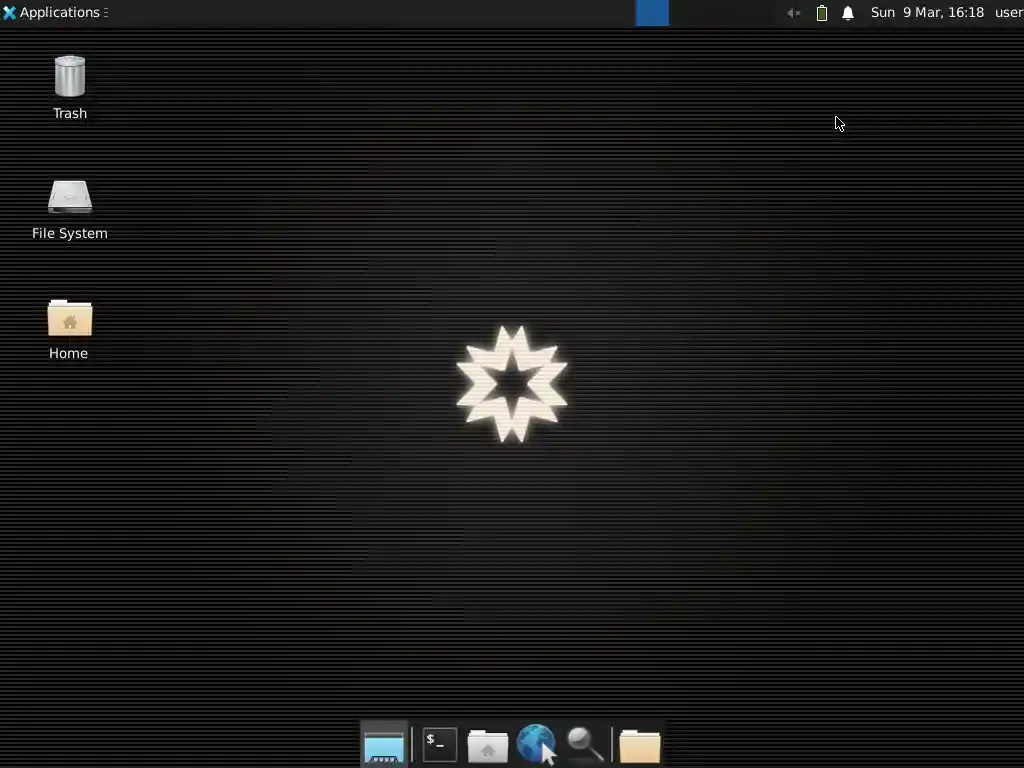Image resolution: width=1024 pixels, height=768 pixels.
Task: Click the Trash label text
Action: click(69, 113)
